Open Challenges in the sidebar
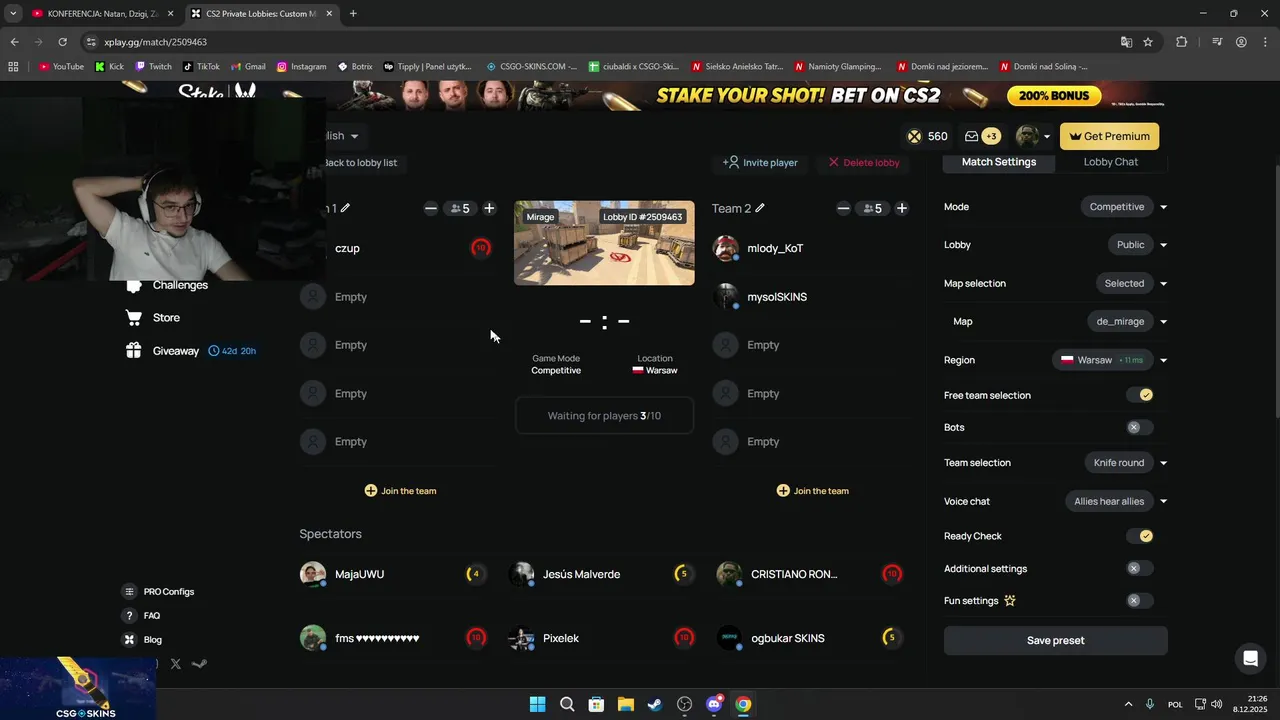 (x=180, y=285)
